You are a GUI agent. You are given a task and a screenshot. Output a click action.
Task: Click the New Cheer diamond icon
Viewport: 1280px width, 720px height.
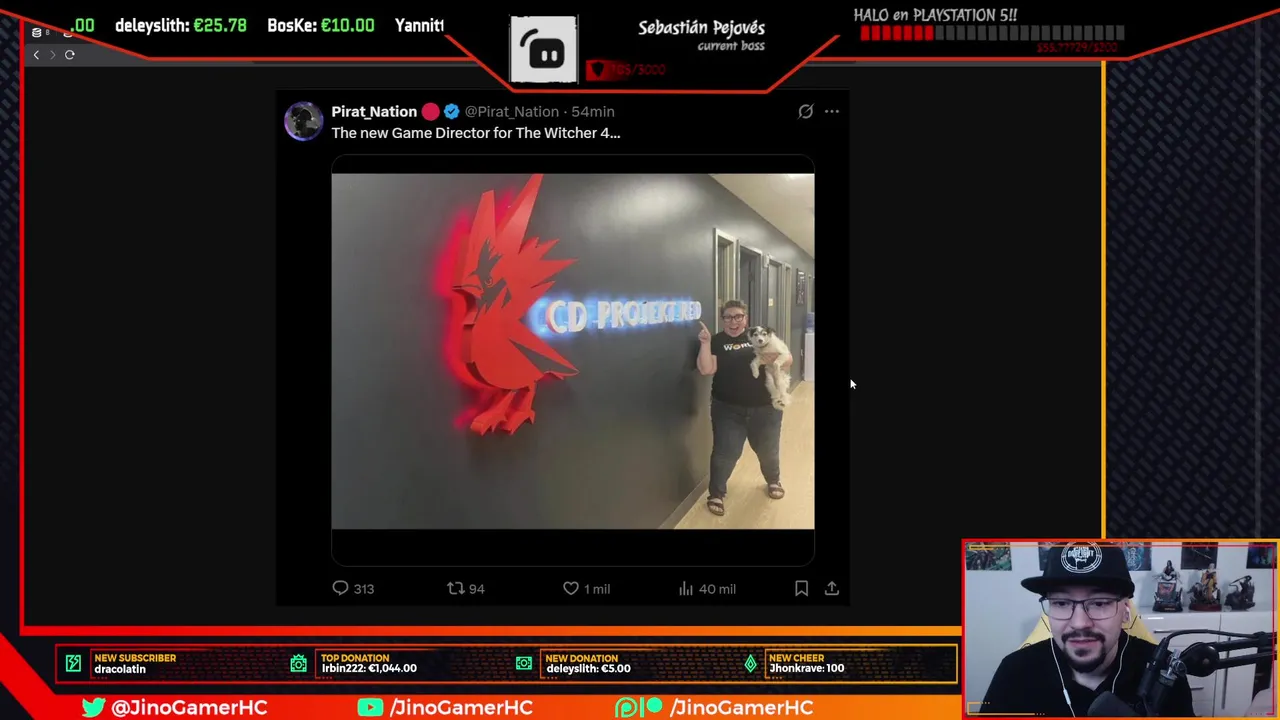tap(751, 663)
